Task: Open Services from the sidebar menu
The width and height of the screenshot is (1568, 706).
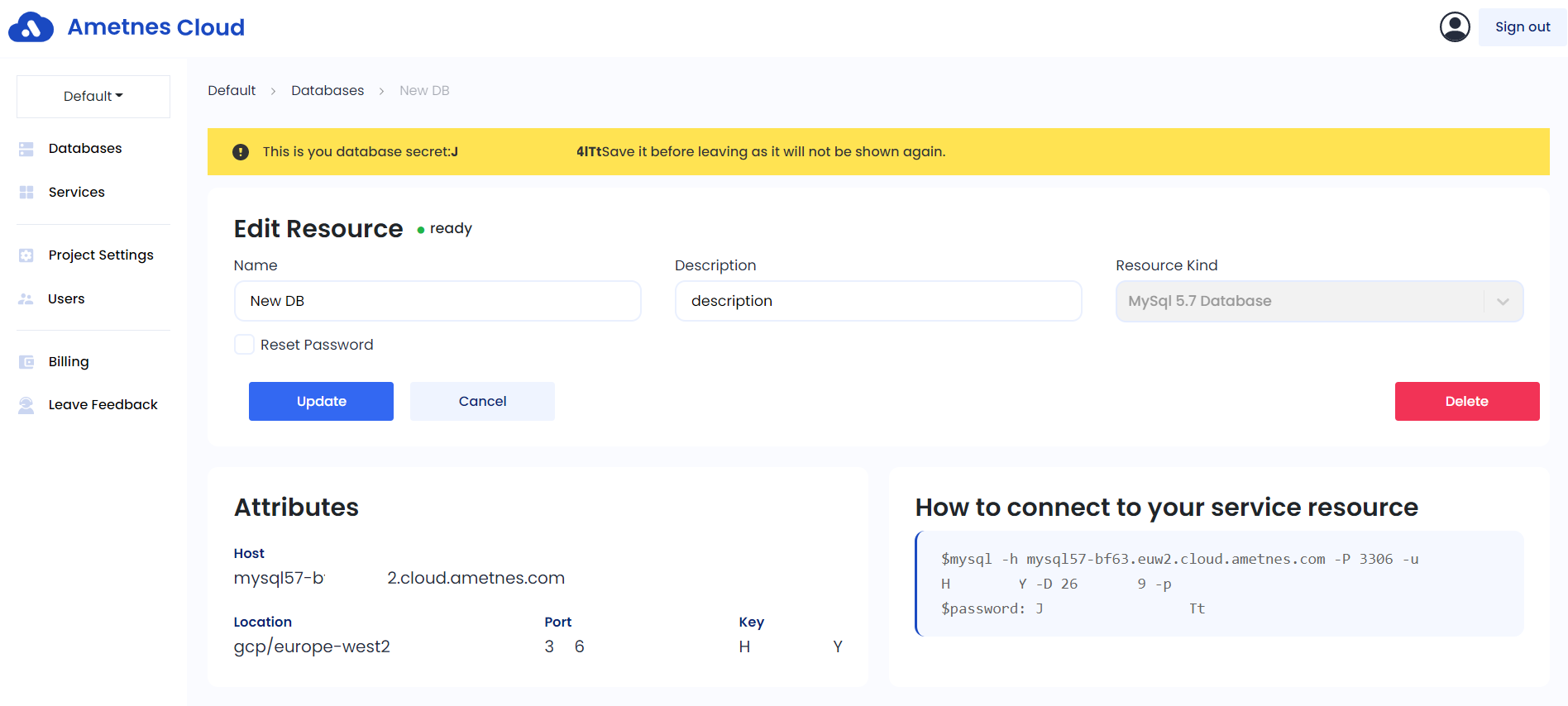Action: coord(76,193)
